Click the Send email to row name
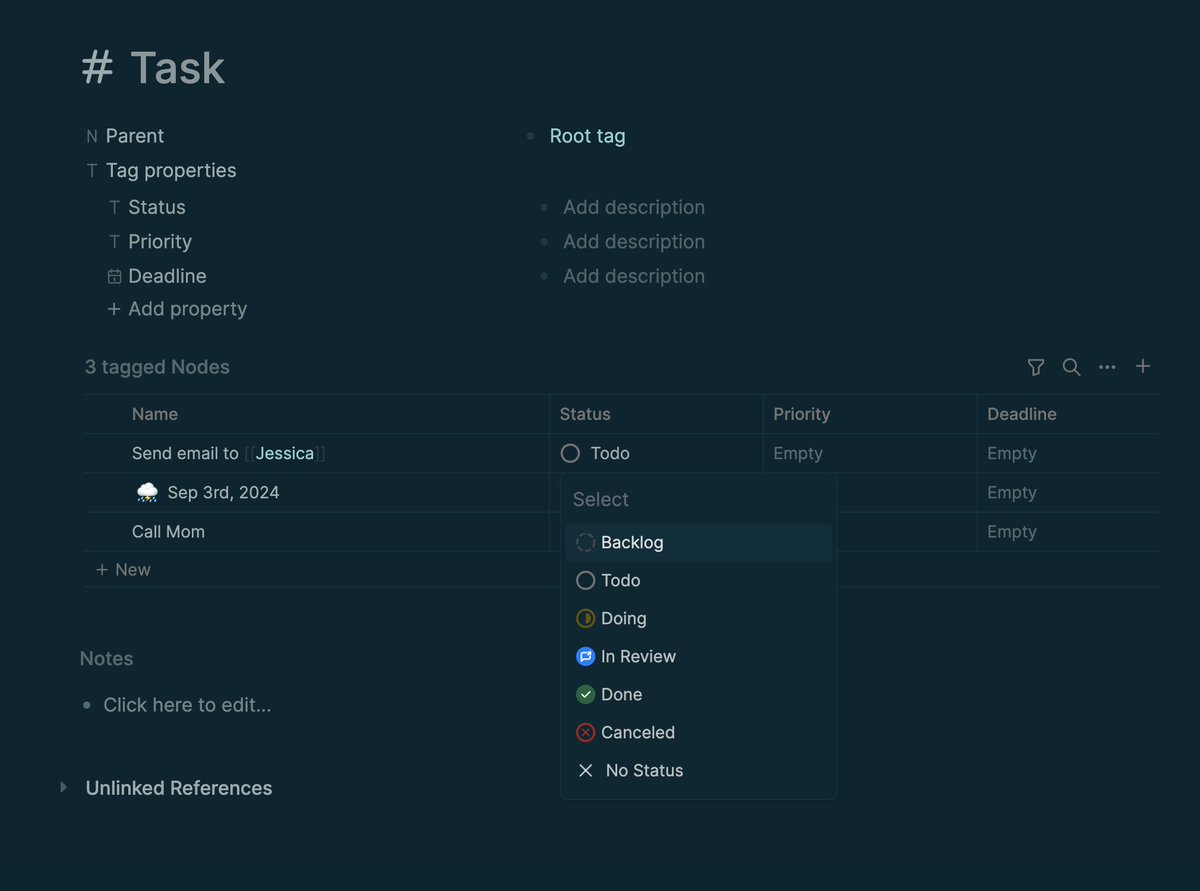Viewport: 1200px width, 891px height. [185, 453]
